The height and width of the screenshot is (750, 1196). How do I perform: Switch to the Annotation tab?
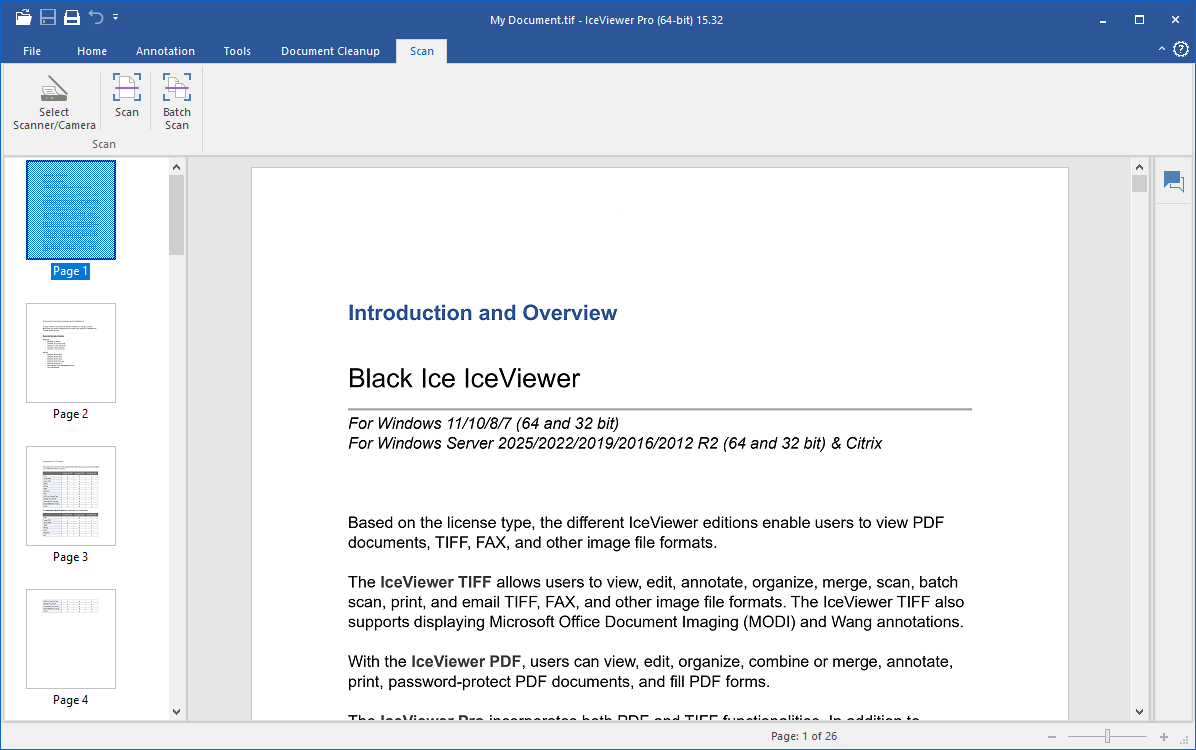[x=166, y=51]
